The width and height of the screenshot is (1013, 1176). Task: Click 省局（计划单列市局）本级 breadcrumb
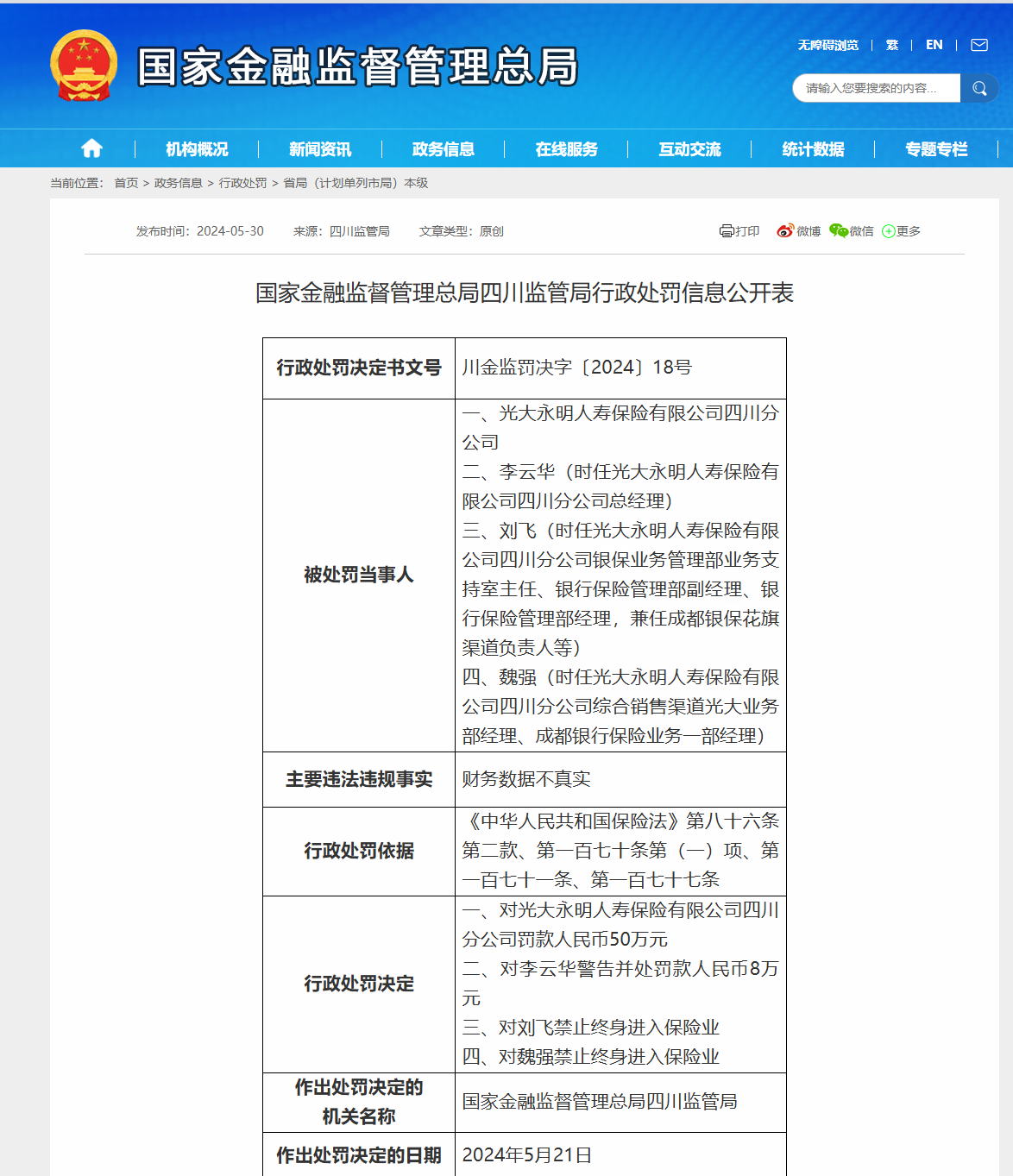pos(355,183)
